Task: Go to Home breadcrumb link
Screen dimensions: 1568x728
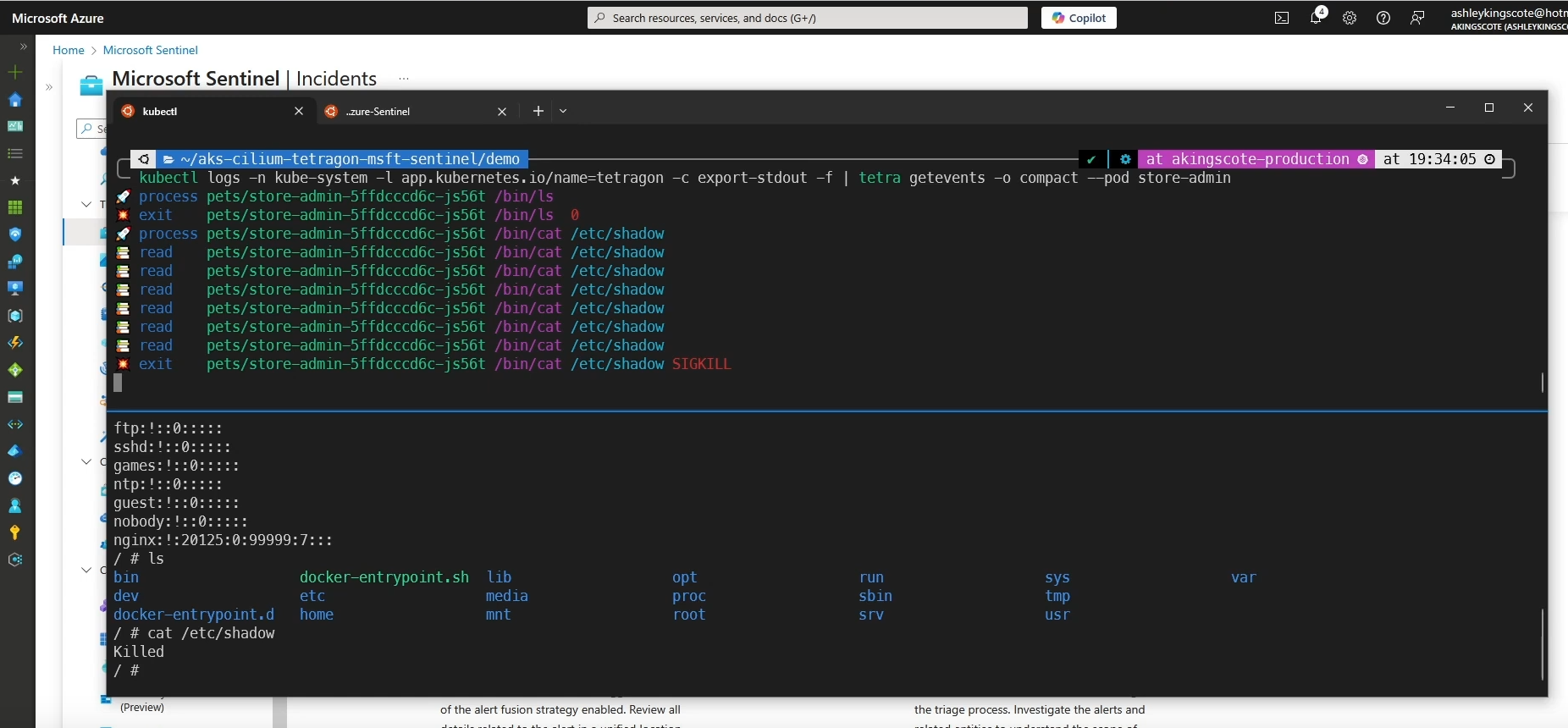Action: [x=69, y=50]
